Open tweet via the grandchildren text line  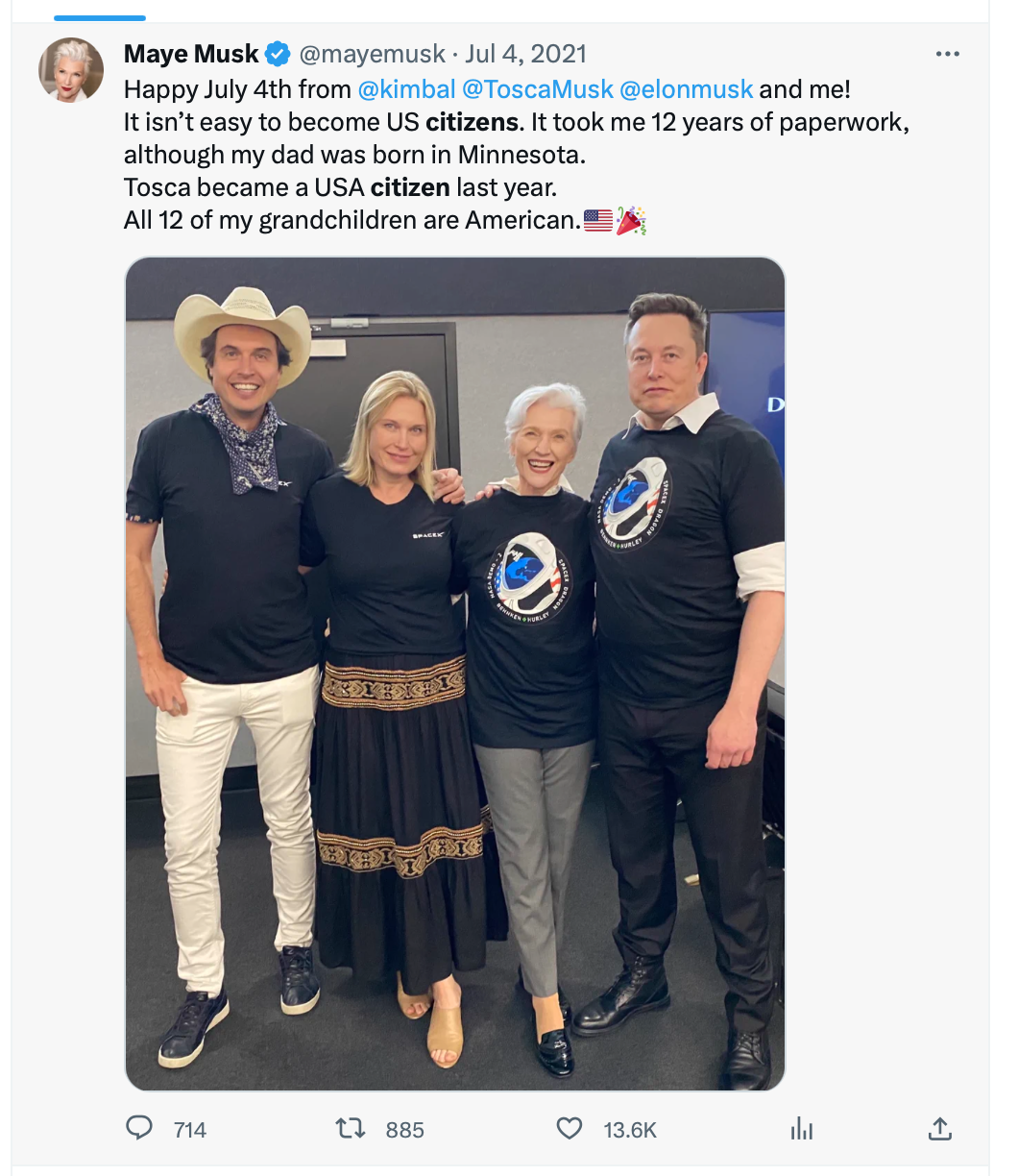[x=351, y=221]
